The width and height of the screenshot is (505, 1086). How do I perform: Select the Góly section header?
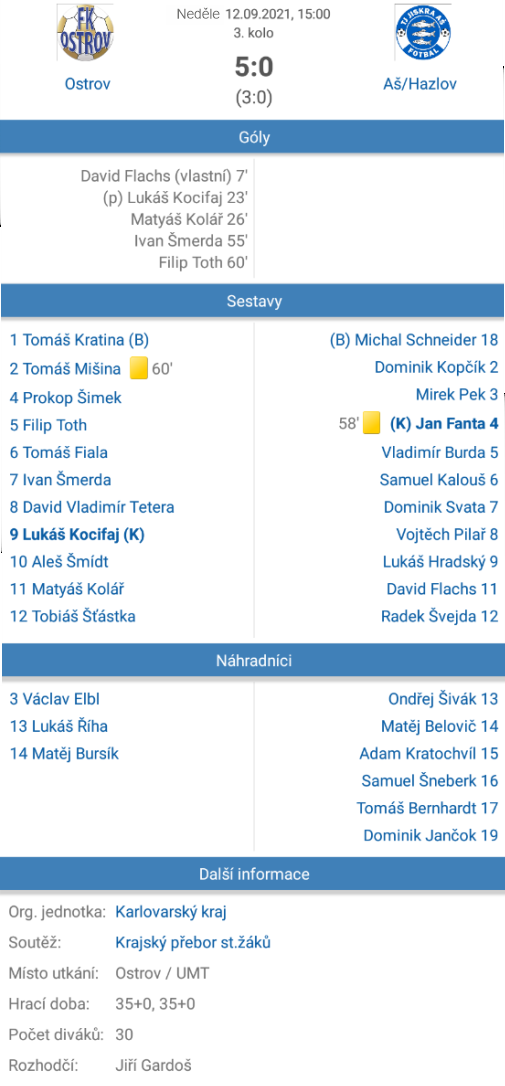click(252, 137)
